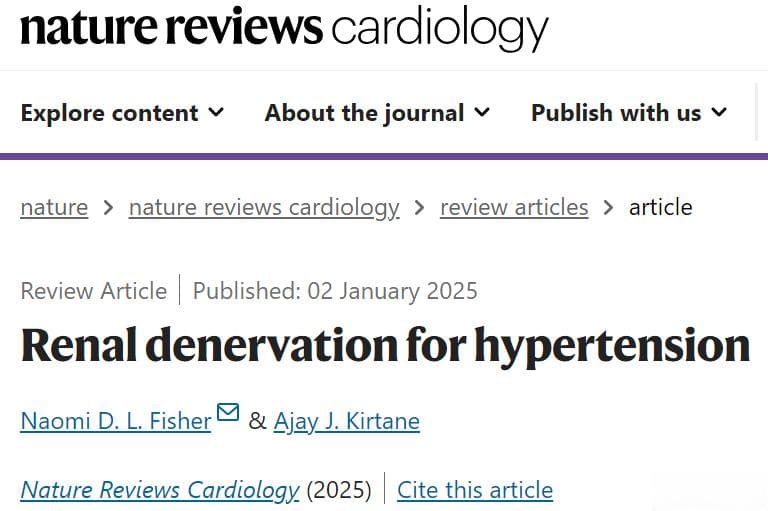Click the Published 02 January 2025 date

[335, 291]
